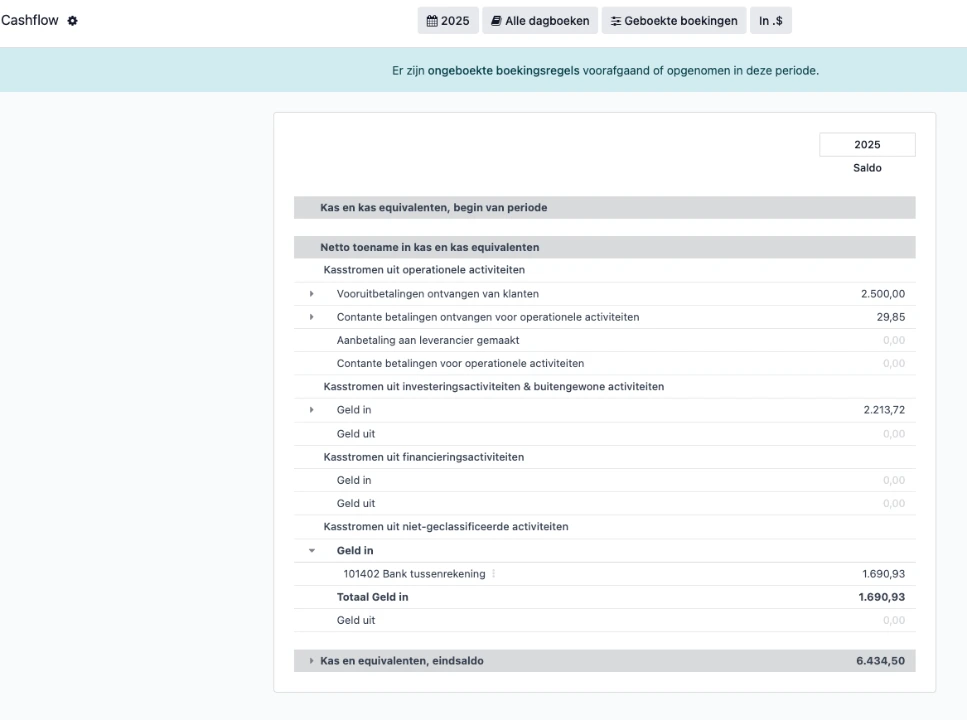Expand Contante betalingen ontvangen row arrow

coord(311,317)
